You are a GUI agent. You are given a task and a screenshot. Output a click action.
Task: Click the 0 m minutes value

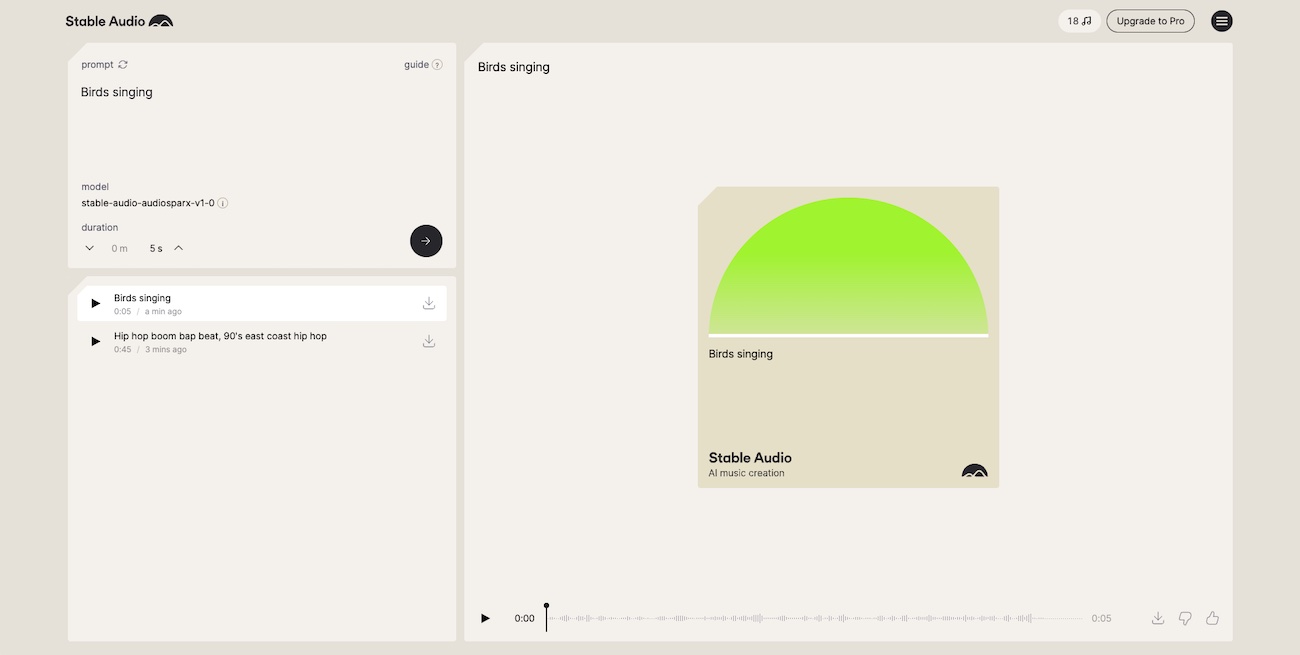120,248
